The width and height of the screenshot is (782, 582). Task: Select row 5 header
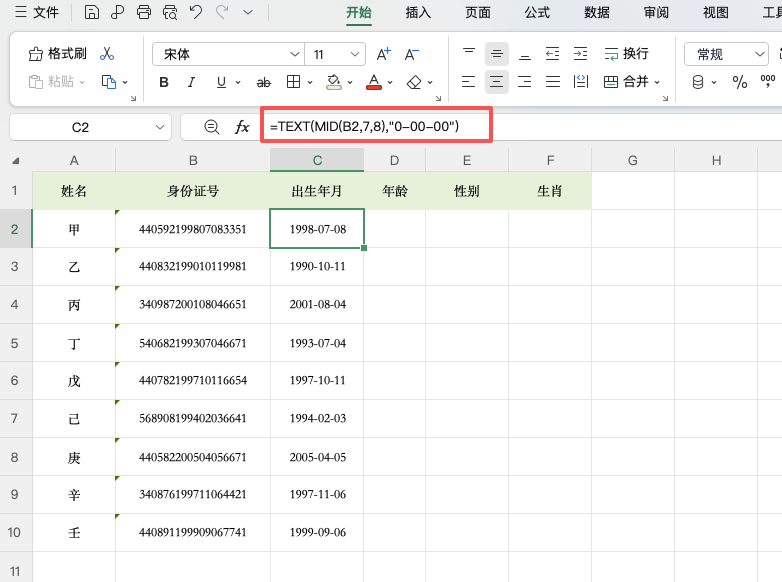pos(15,343)
